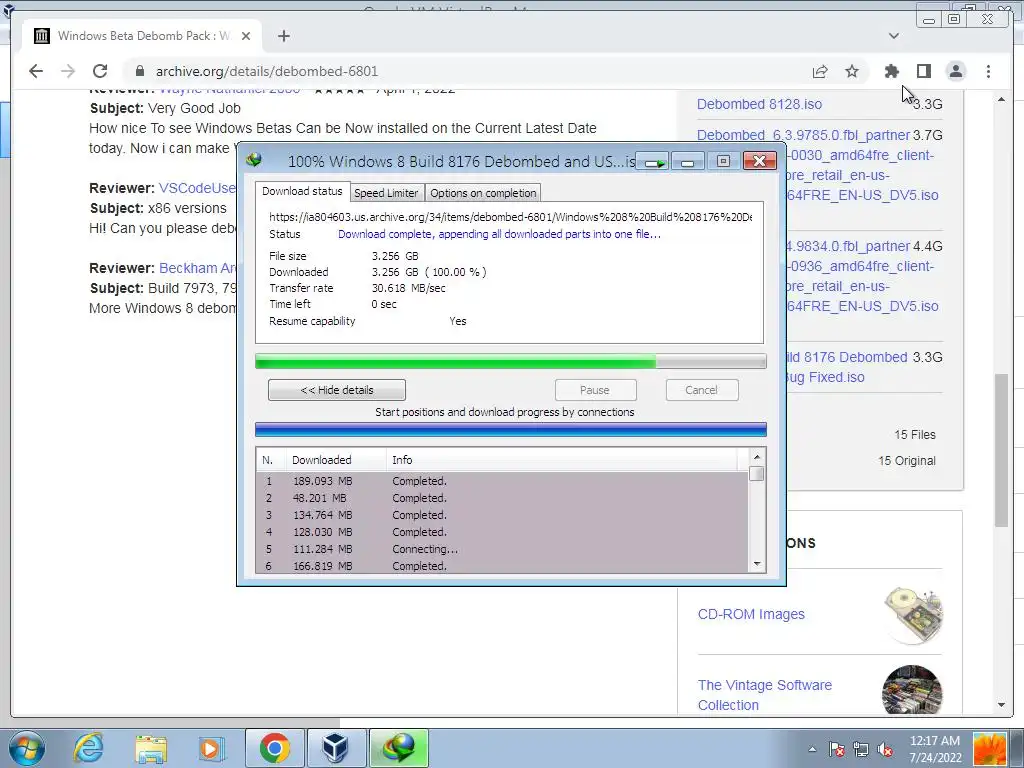Reload the archive.org page
This screenshot has width=1024, height=768.
pyautogui.click(x=100, y=71)
